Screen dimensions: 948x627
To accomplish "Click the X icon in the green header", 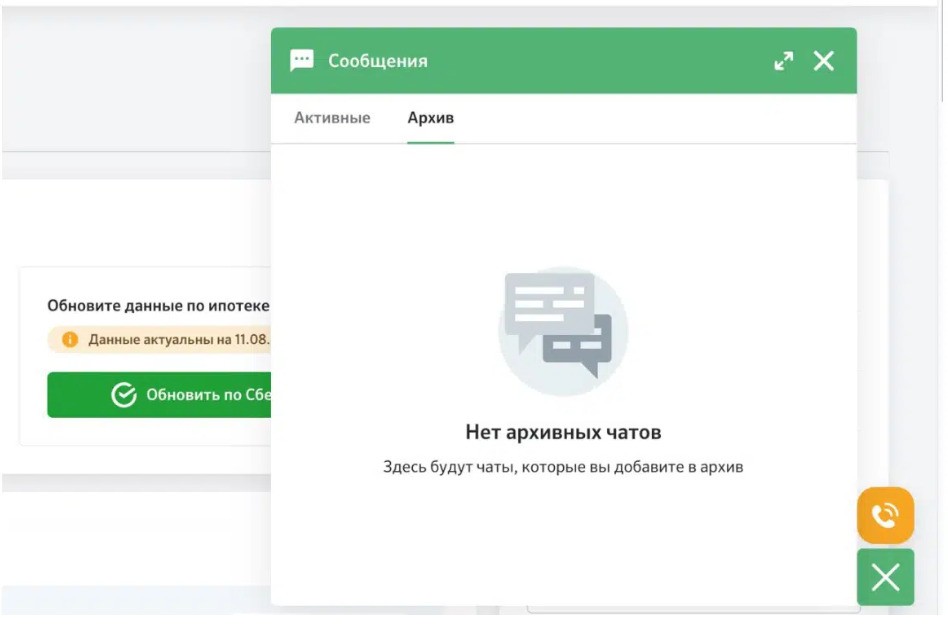I will (825, 60).
